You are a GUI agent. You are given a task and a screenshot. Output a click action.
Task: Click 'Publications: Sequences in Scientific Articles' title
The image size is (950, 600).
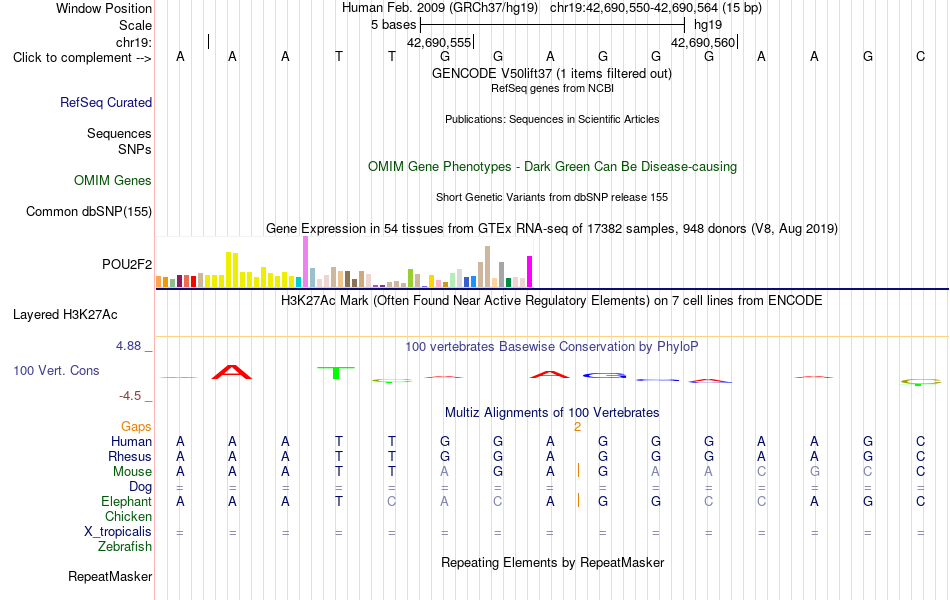coord(552,119)
